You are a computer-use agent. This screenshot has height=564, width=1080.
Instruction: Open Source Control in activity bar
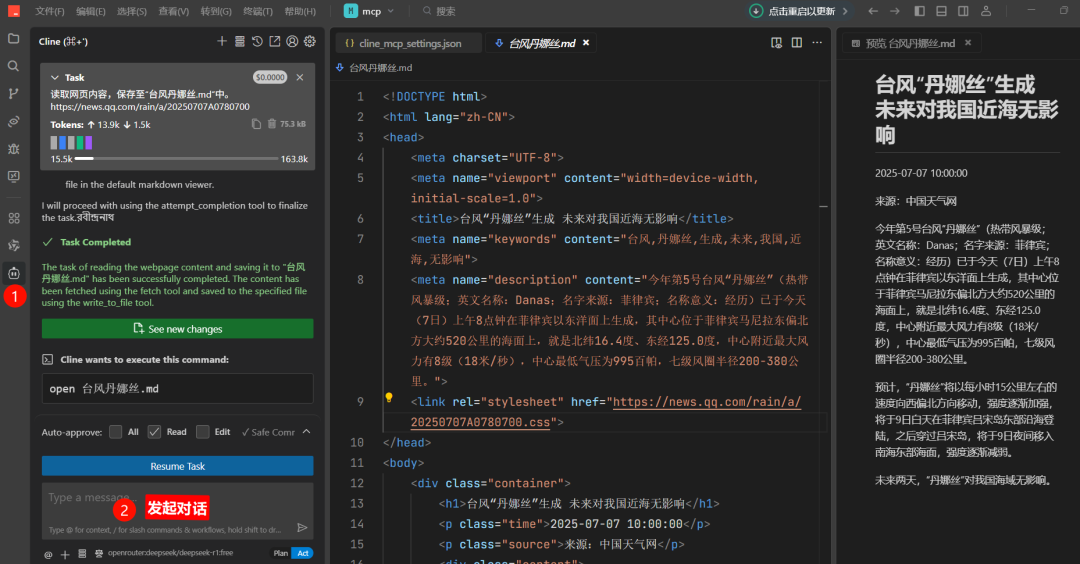click(14, 94)
